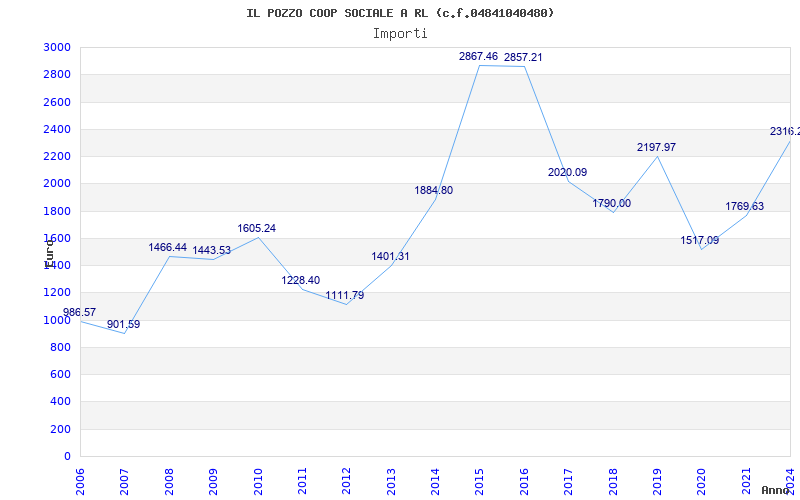Image resolution: width=800 pixels, height=500 pixels.
Task: Select data label 1769.63
Action: tap(745, 207)
